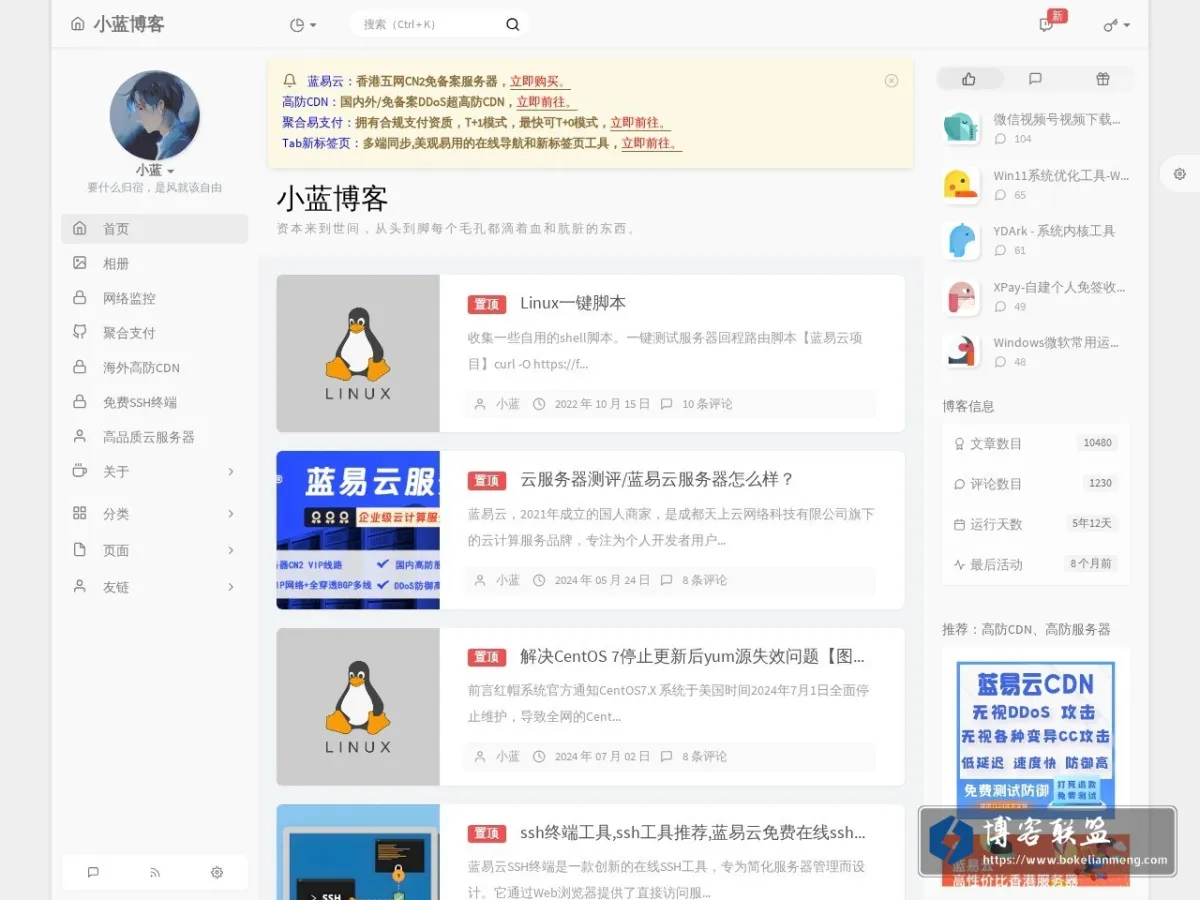Expand the 页面 submenu chevron
This screenshot has height=900, width=1200.
[x=231, y=550]
